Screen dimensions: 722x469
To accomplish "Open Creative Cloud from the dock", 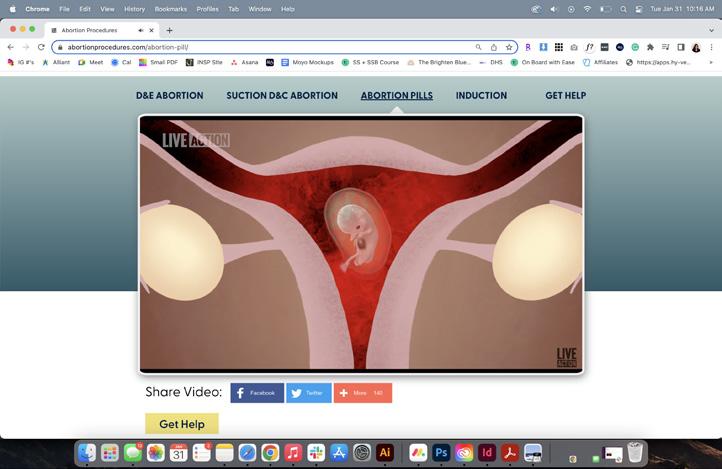I will pyautogui.click(x=464, y=453).
